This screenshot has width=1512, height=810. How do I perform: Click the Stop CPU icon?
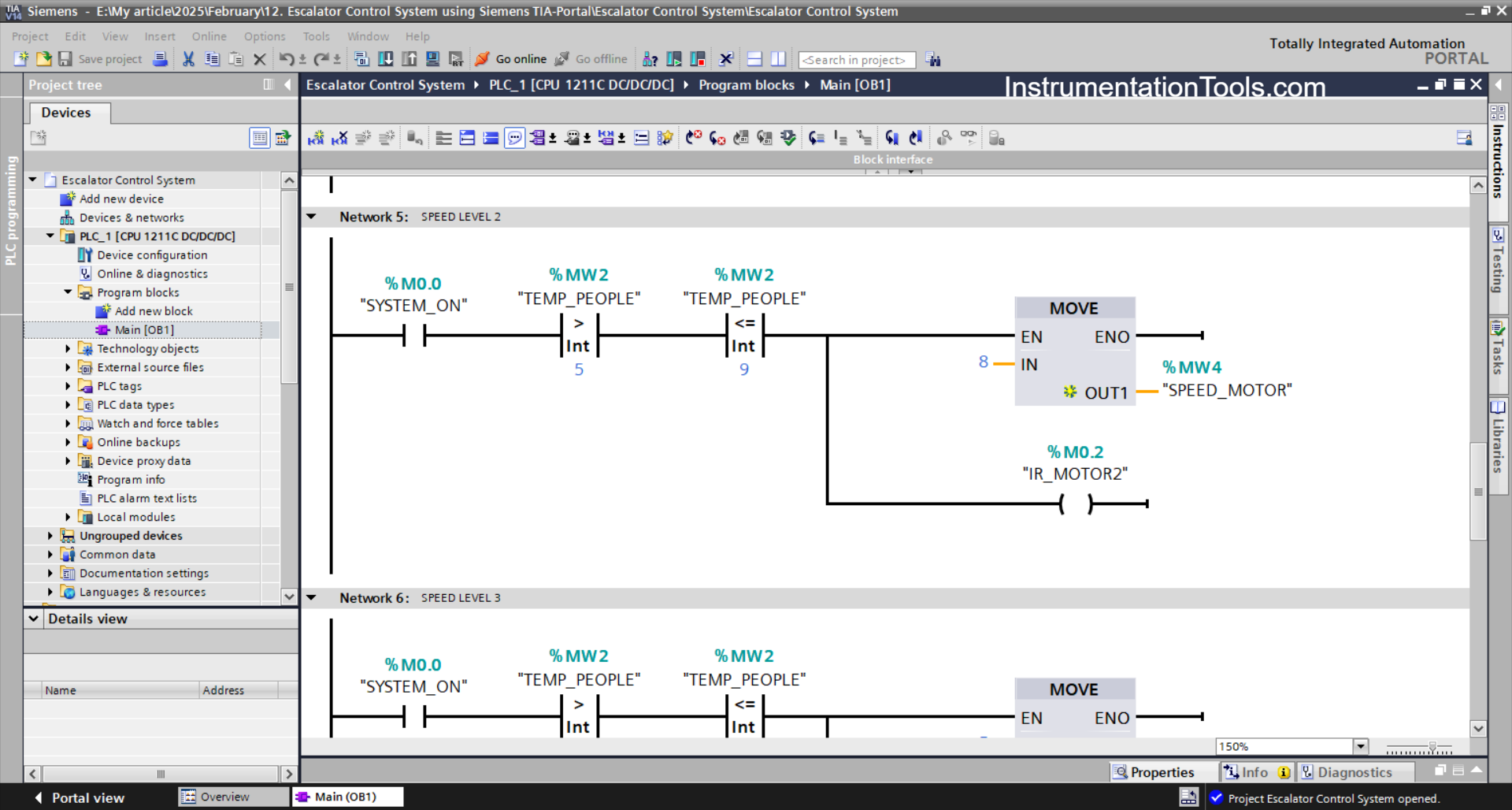[x=698, y=59]
